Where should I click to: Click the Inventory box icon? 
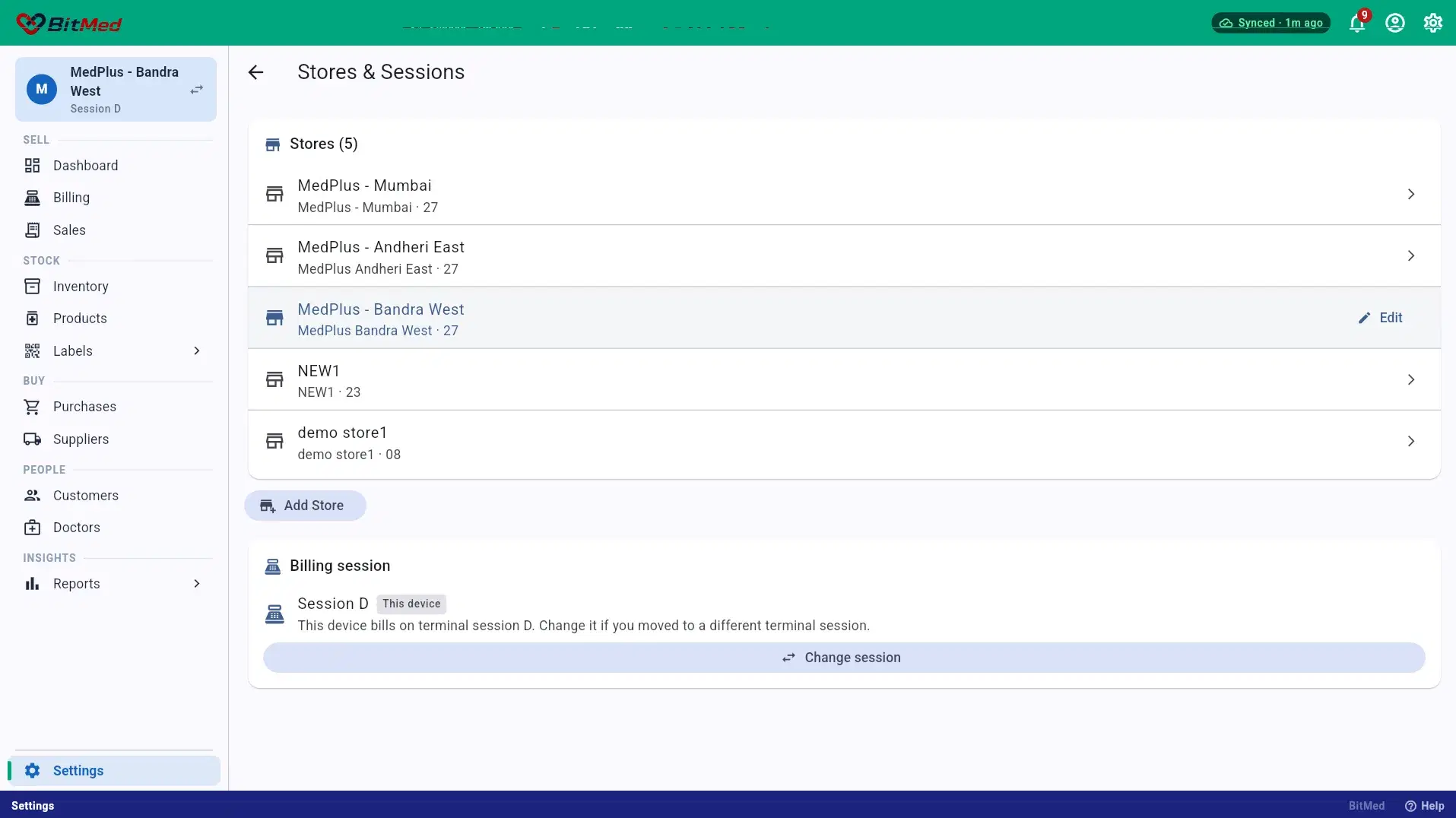click(x=32, y=287)
